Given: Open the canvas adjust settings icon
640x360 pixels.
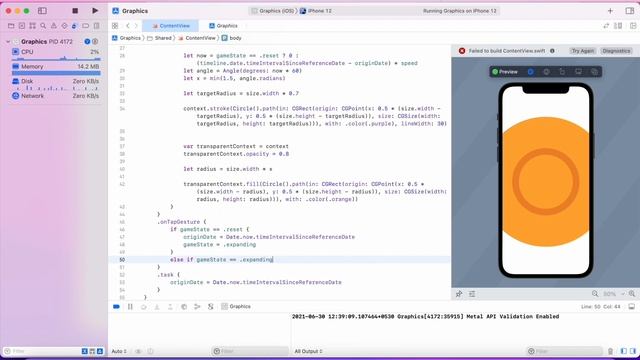Looking at the screenshot, I should [472, 294].
